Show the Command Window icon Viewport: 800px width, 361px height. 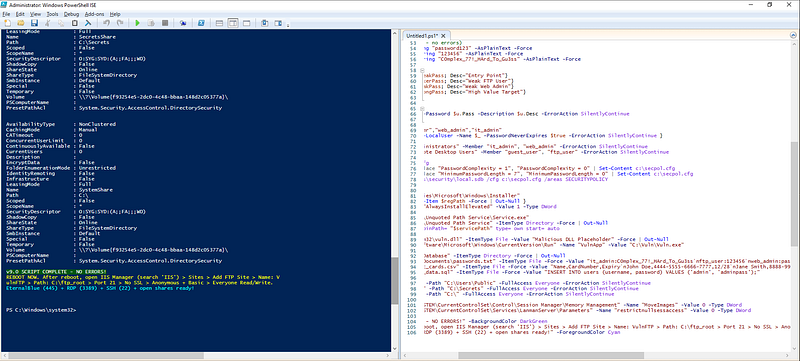coord(265,23)
